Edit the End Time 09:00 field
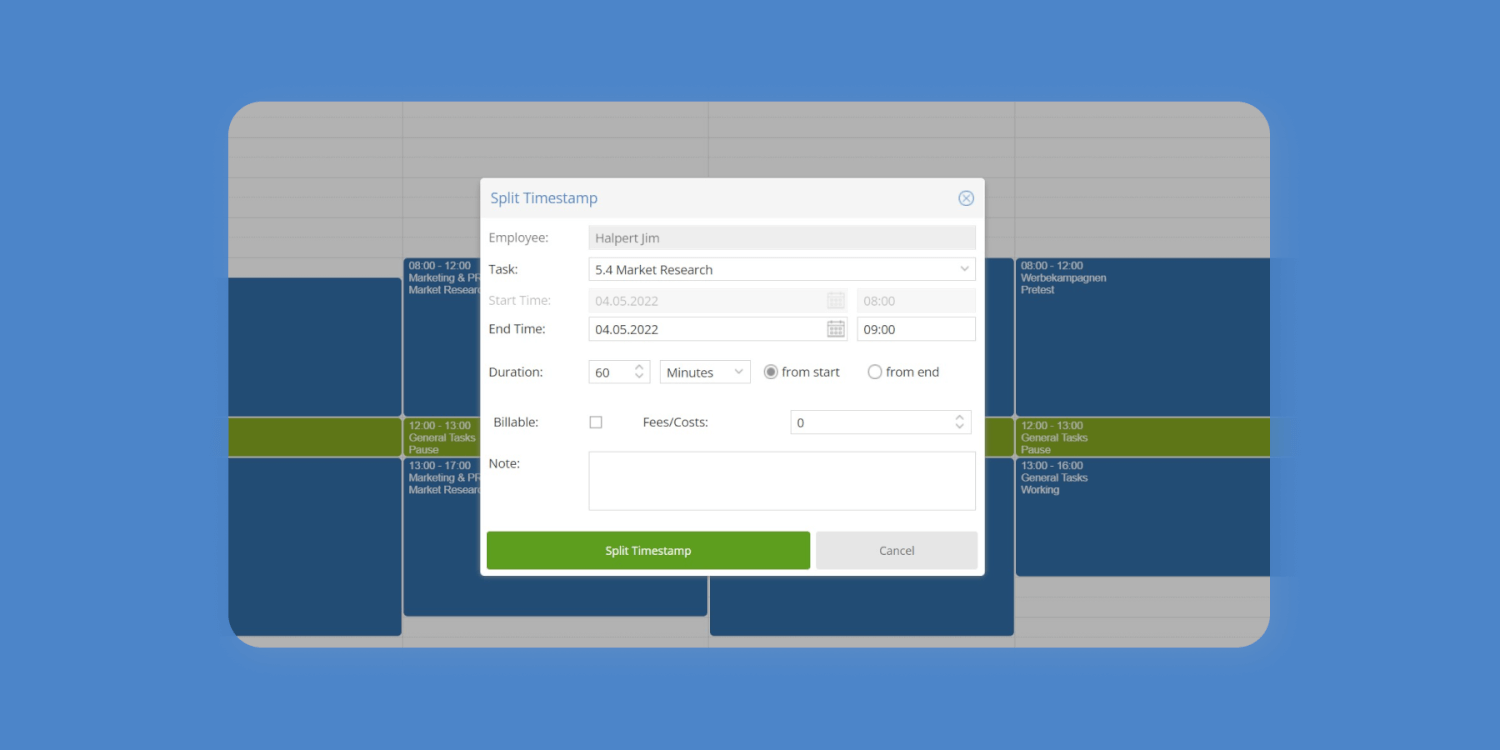This screenshot has height=750, width=1500. [x=916, y=328]
